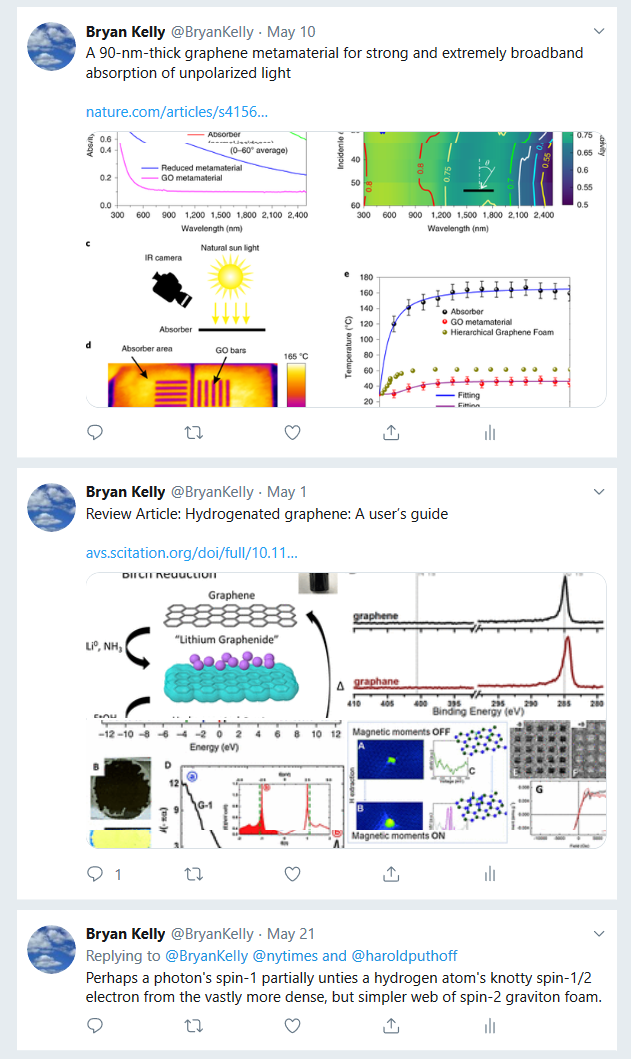
Task: Open the May 10 tweet options chevron
Action: click(x=599, y=31)
